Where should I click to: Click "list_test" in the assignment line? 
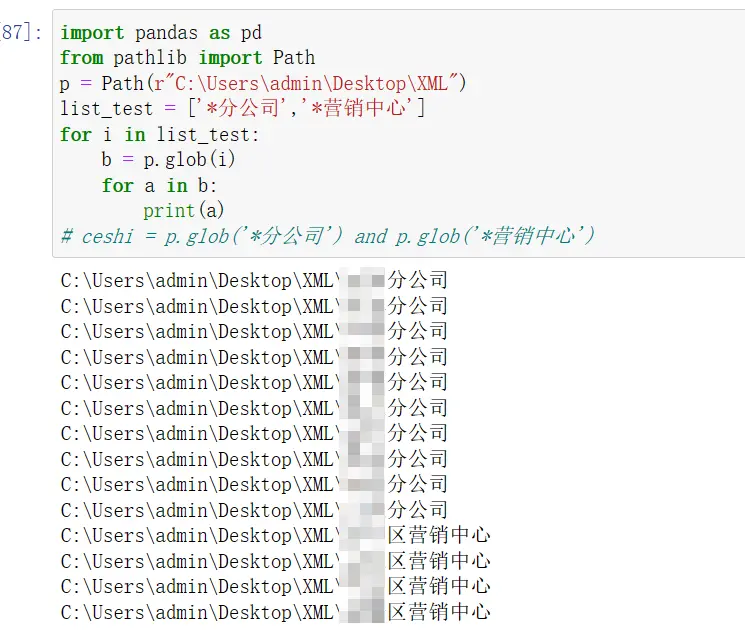point(106,109)
